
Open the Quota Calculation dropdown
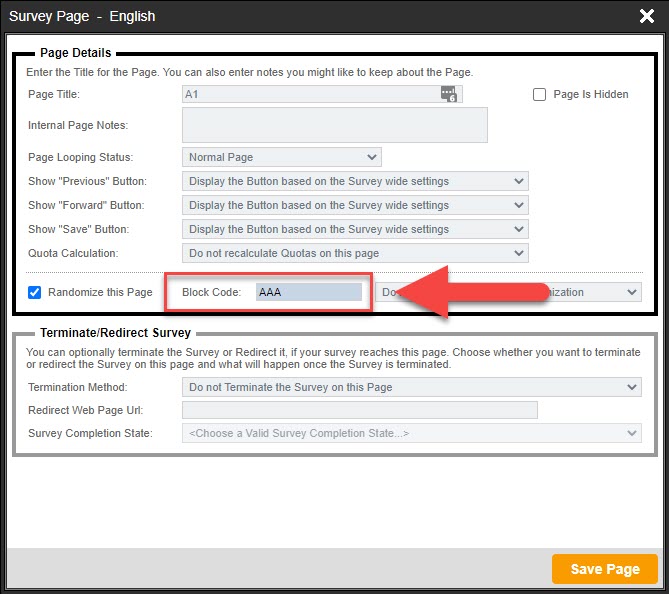point(355,253)
